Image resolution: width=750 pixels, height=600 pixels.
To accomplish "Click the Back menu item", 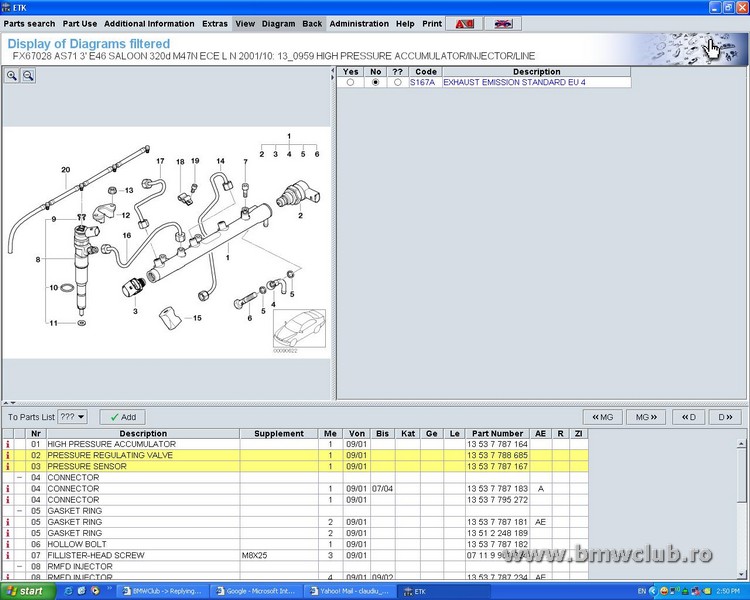I will [x=312, y=23].
